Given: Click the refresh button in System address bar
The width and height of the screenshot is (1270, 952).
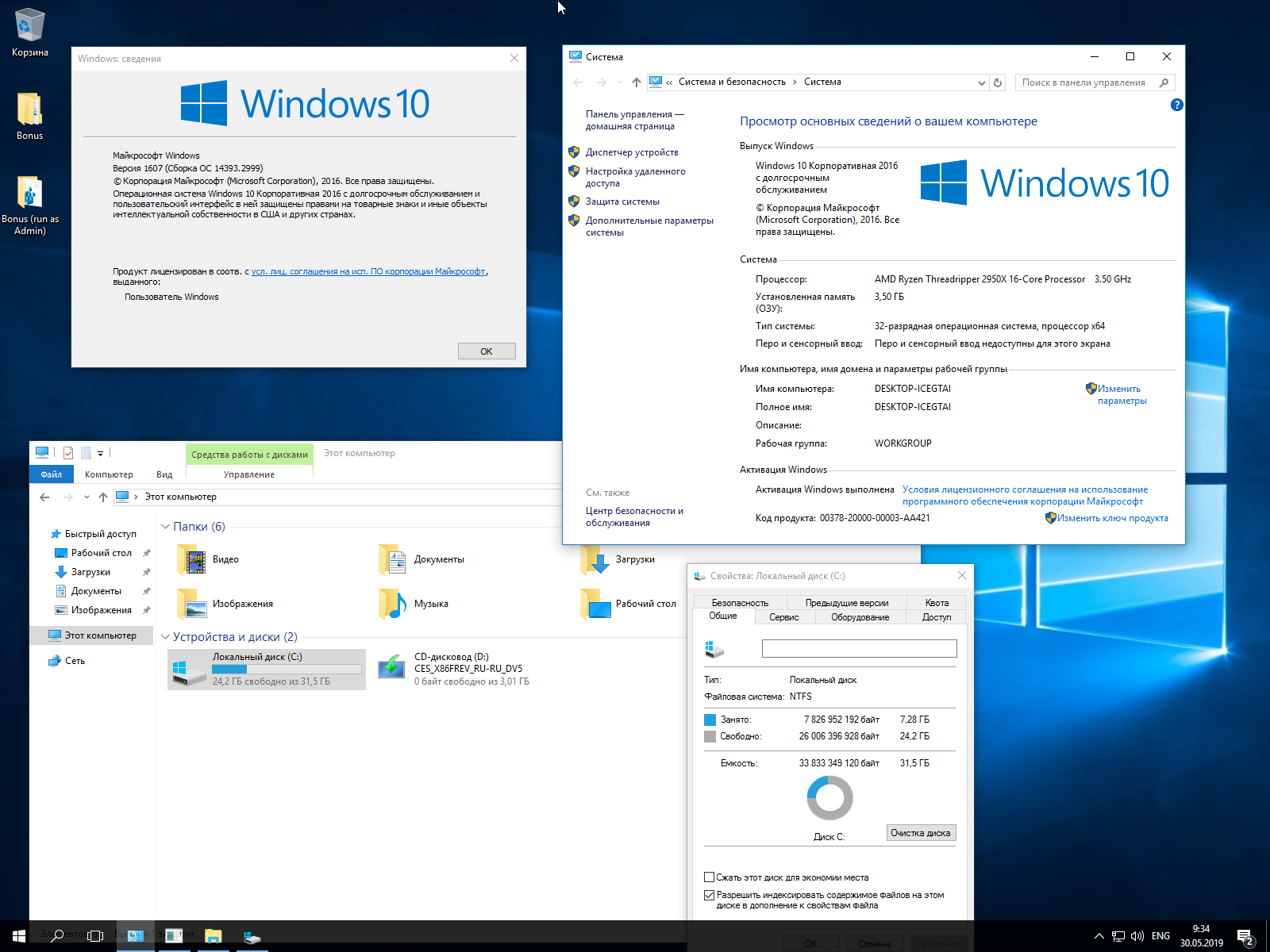Looking at the screenshot, I should tap(998, 83).
